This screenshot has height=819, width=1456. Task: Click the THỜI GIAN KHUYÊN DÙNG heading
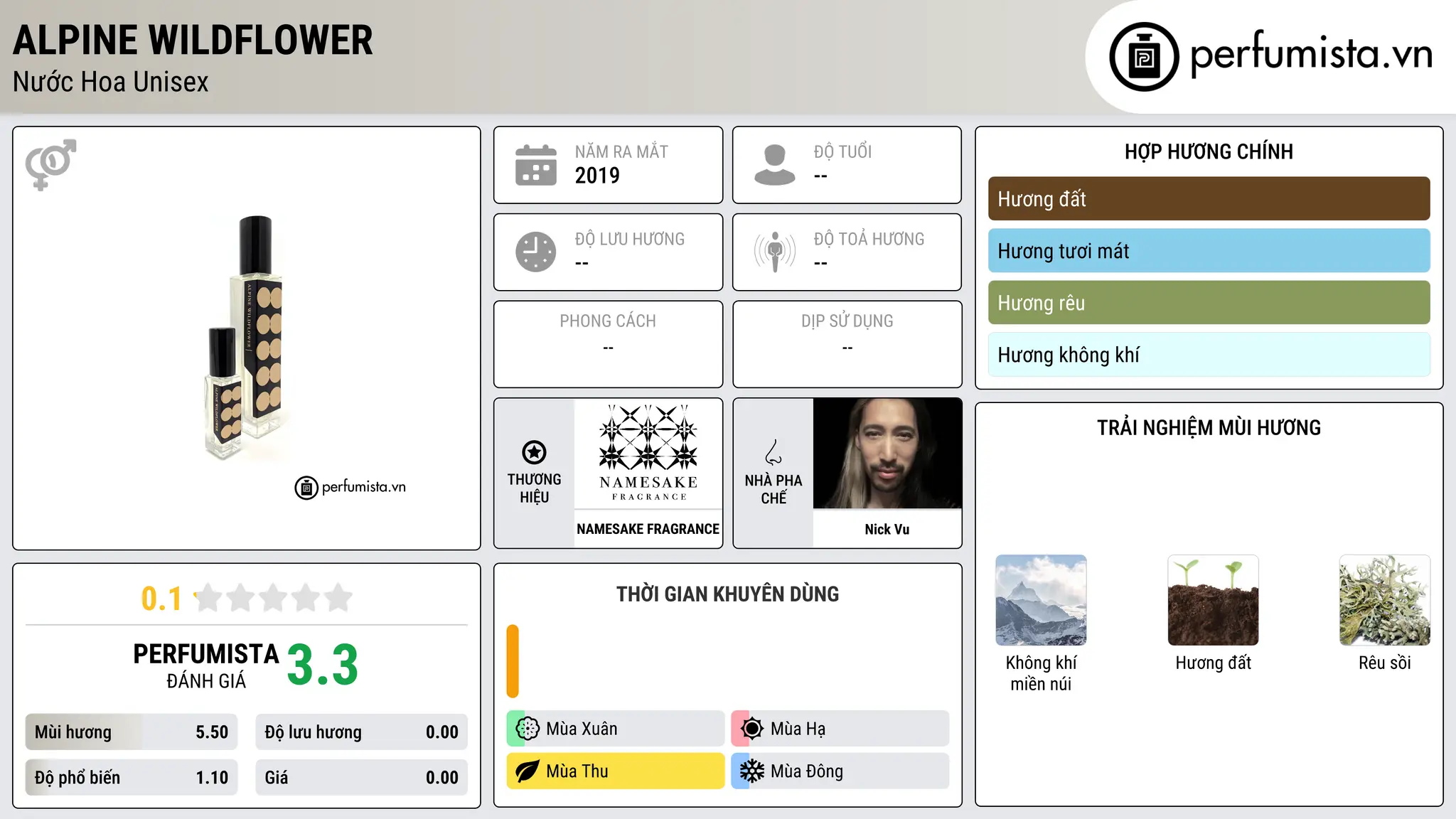point(727,594)
